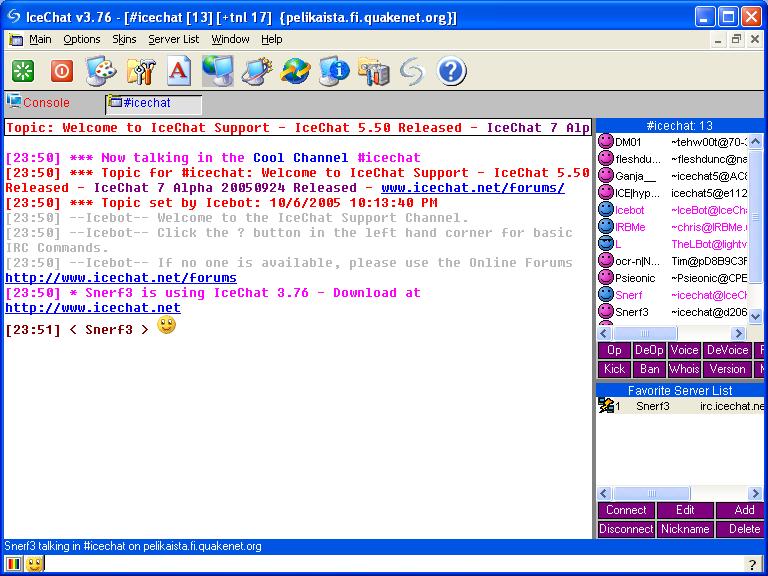The image size is (768, 576).
Task: Click the color palette icon beside input box
Action: point(13,564)
